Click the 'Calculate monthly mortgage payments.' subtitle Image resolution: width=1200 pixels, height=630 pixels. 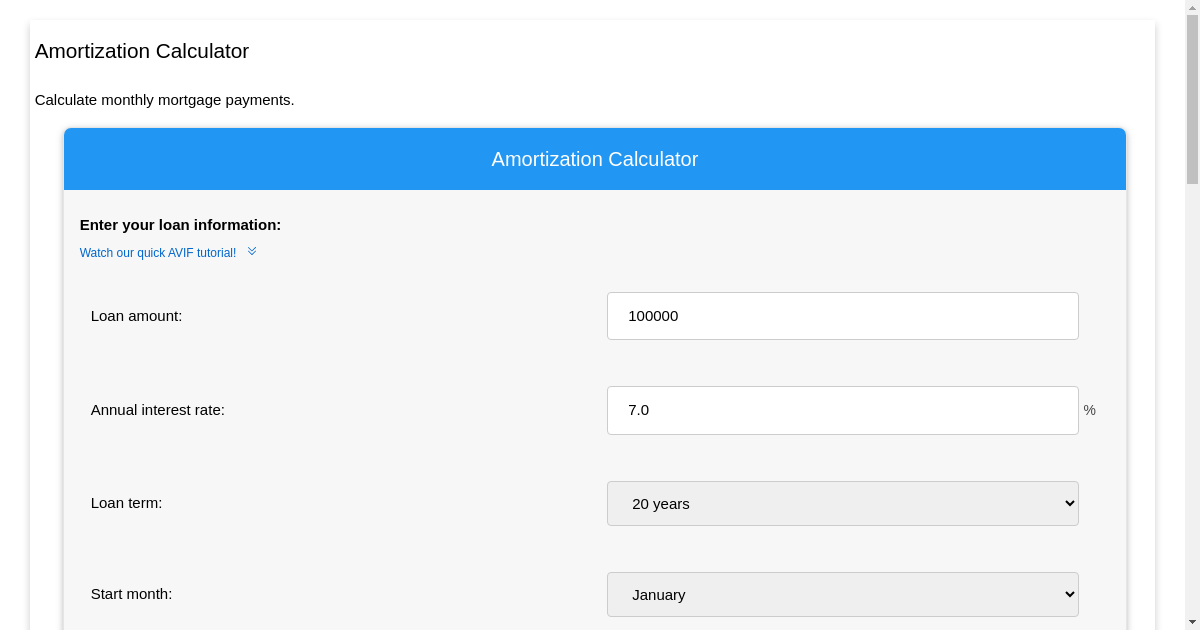click(x=164, y=100)
